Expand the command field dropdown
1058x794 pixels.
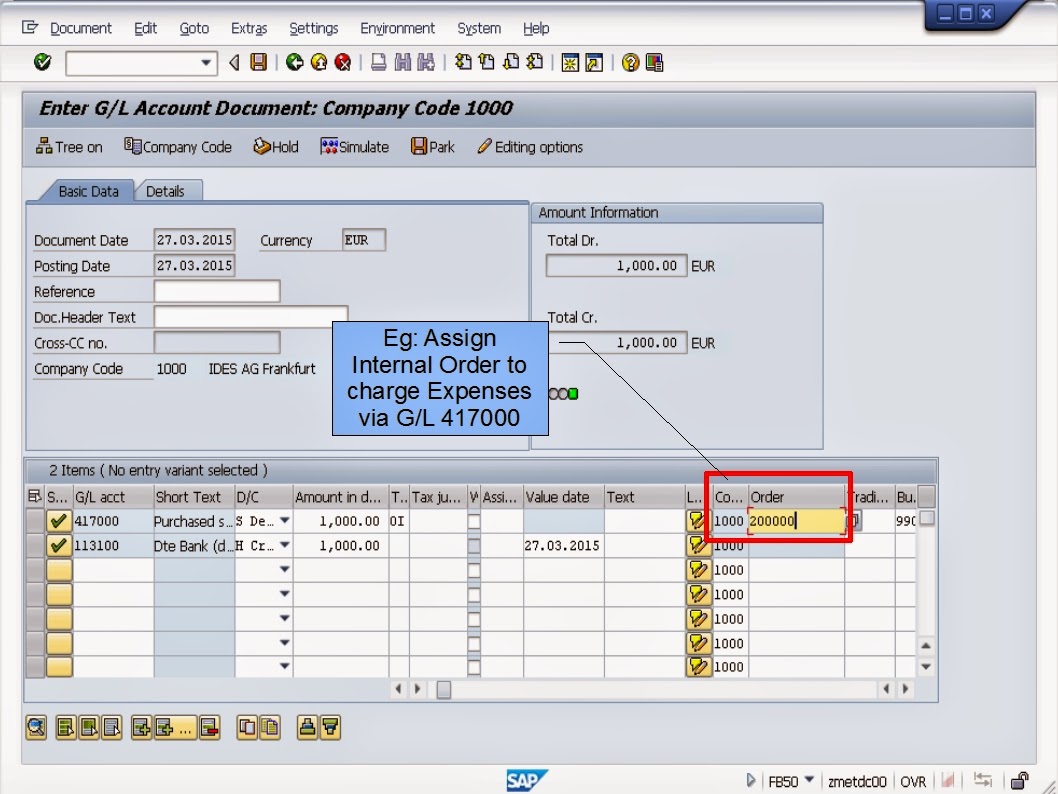[x=208, y=62]
